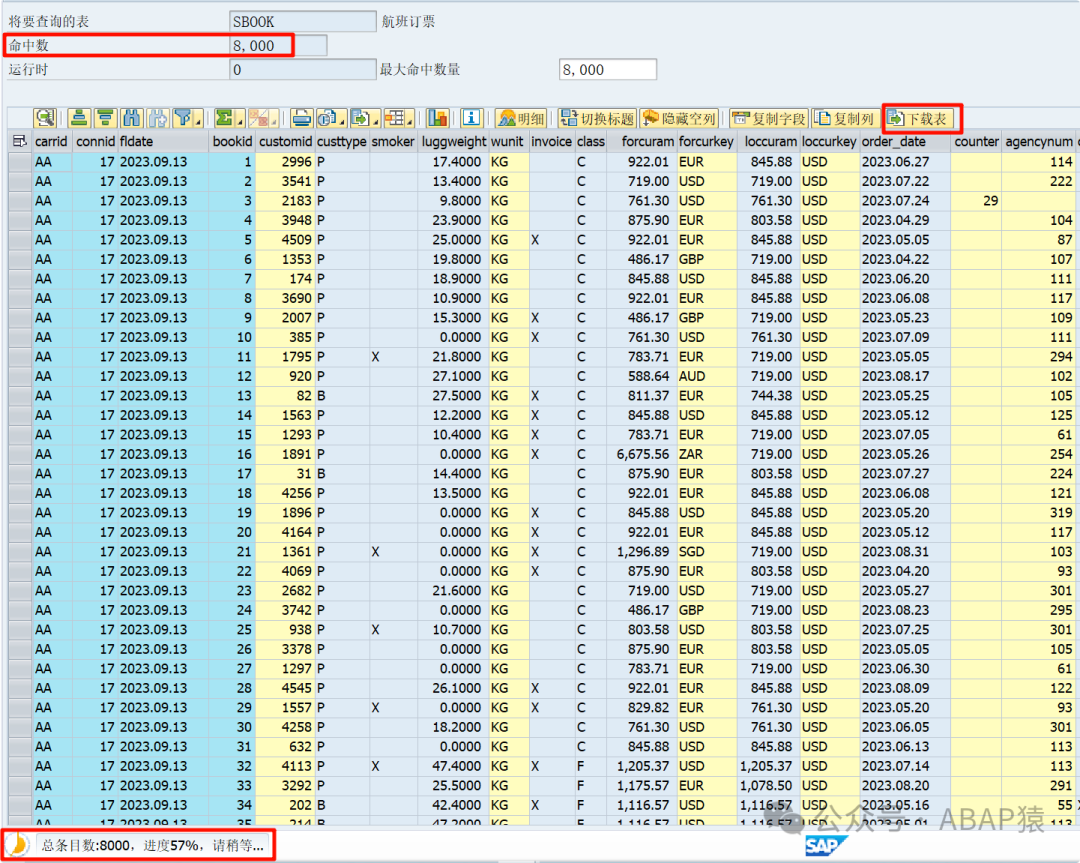Select the fldate column header
This screenshot has height=863, width=1080.
point(163,141)
